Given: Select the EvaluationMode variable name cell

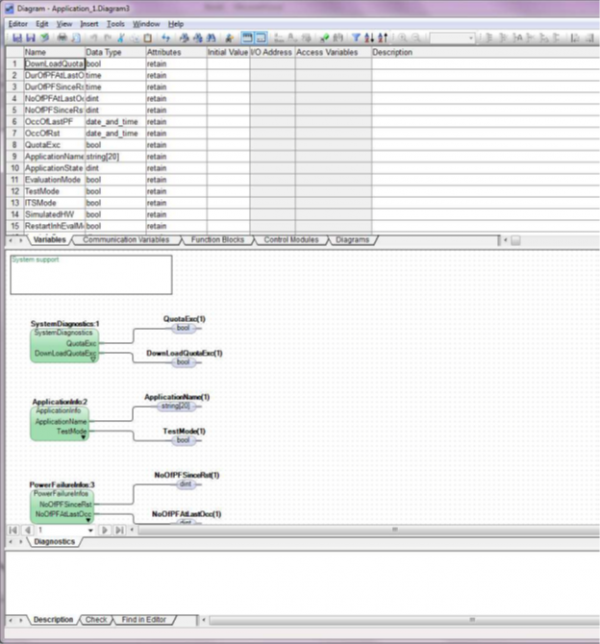Looking at the screenshot, I should point(54,179).
